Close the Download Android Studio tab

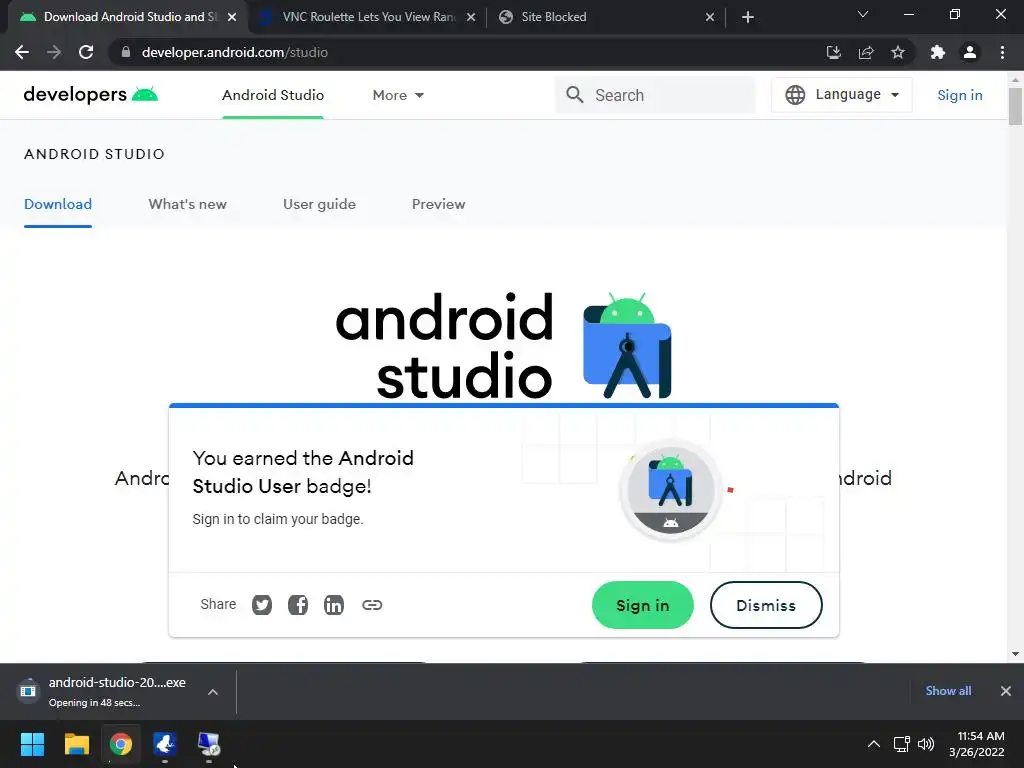(x=232, y=17)
